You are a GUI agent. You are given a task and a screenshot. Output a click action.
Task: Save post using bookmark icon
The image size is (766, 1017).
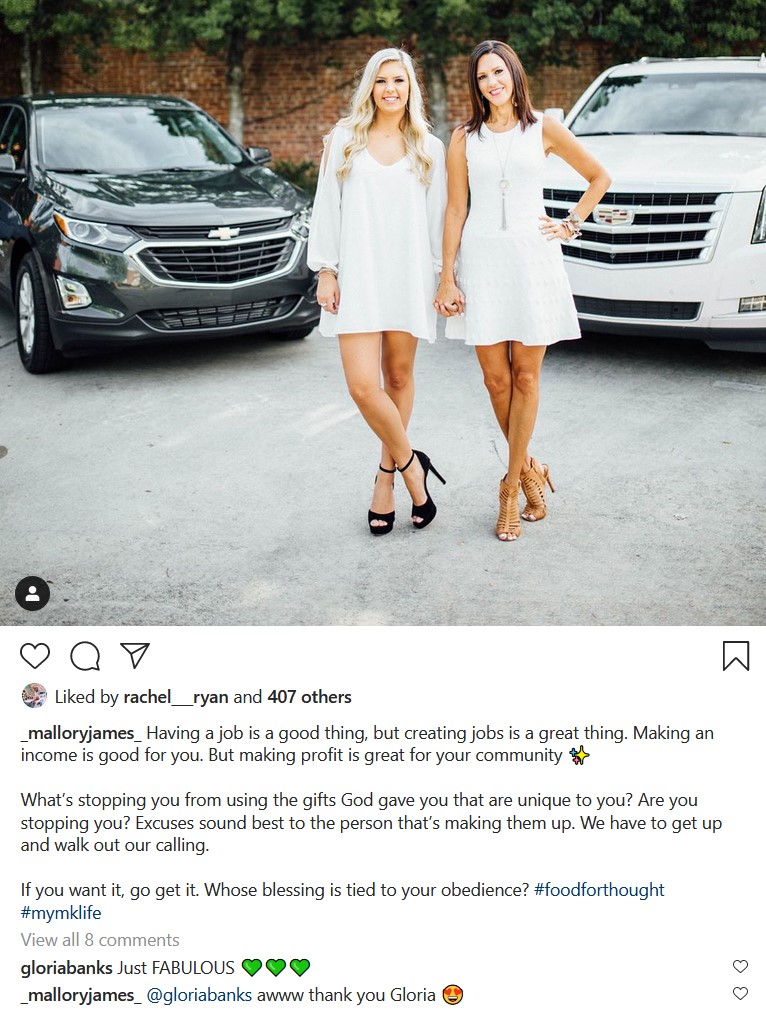pyautogui.click(x=736, y=655)
